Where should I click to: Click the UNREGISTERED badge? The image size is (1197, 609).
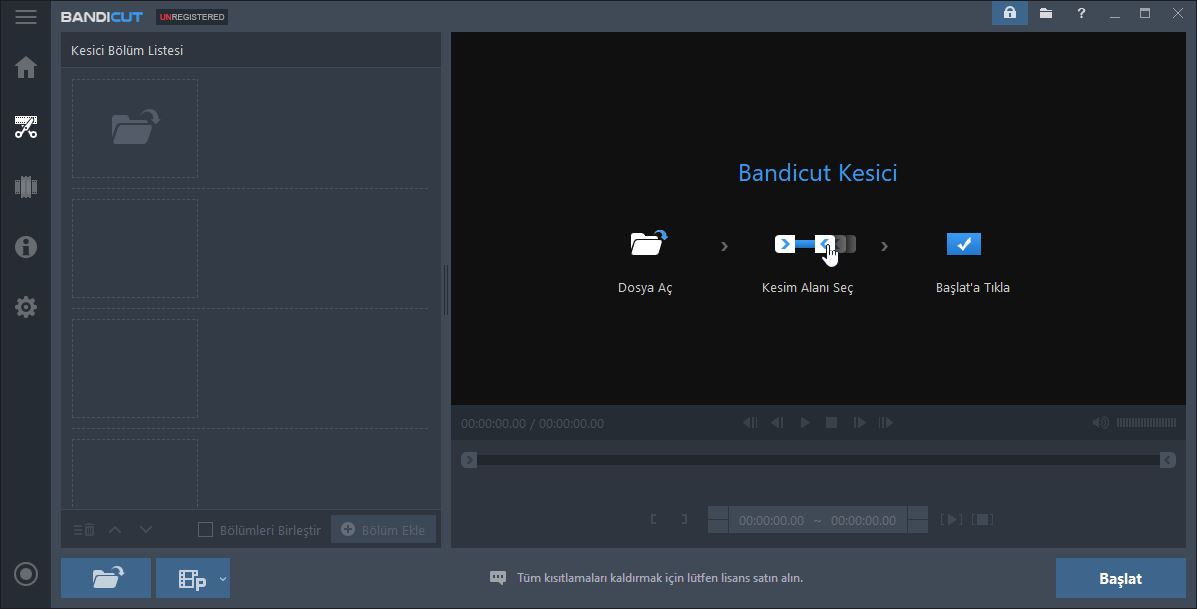point(192,17)
